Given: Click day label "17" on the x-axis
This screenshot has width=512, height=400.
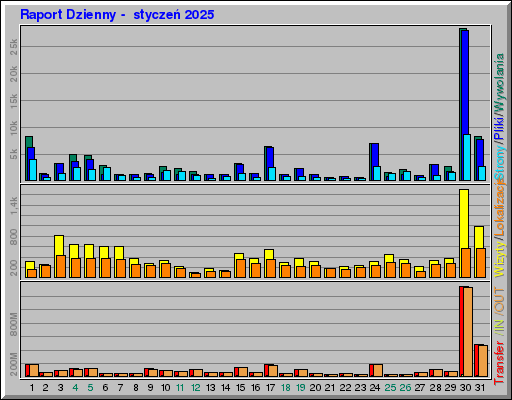Looking at the screenshot, I should 270,388.
